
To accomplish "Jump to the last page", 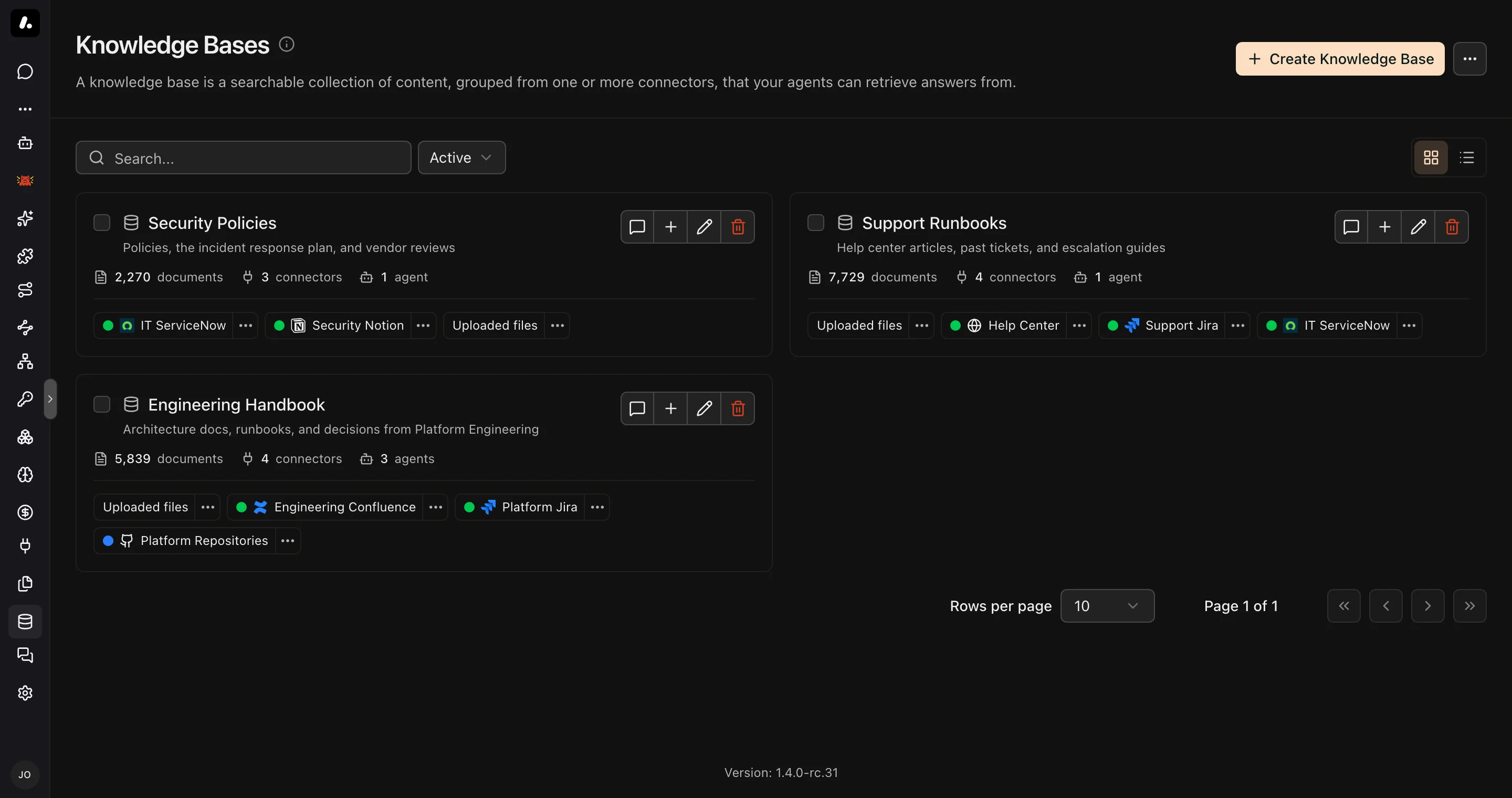I will (x=1470, y=605).
